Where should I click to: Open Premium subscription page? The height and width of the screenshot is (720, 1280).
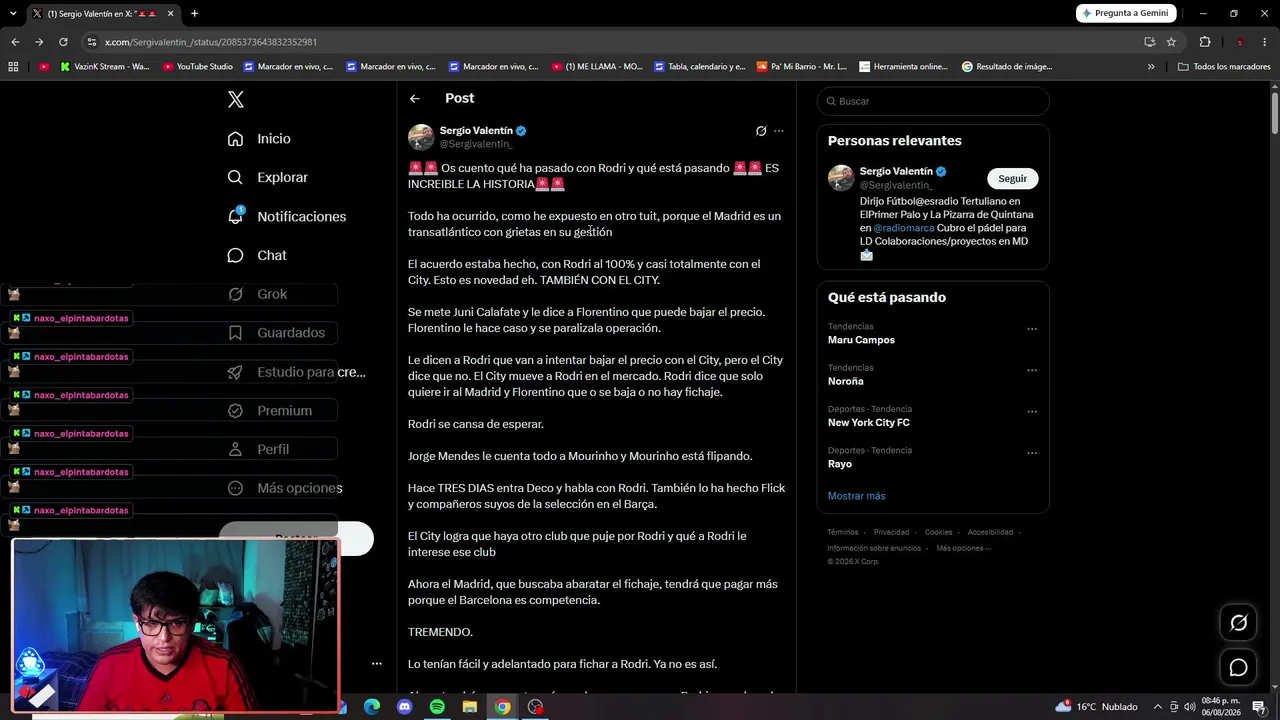pyautogui.click(x=270, y=411)
